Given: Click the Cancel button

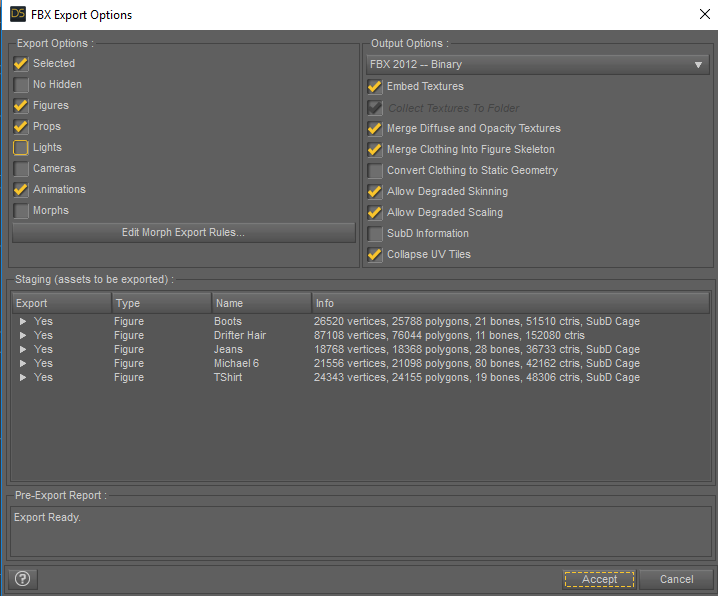Looking at the screenshot, I should 676,579.
